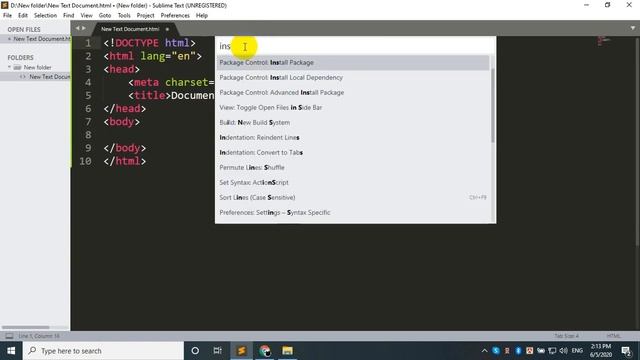
Task: Choose Package Control: Install Local Dependency
Action: click(353, 78)
